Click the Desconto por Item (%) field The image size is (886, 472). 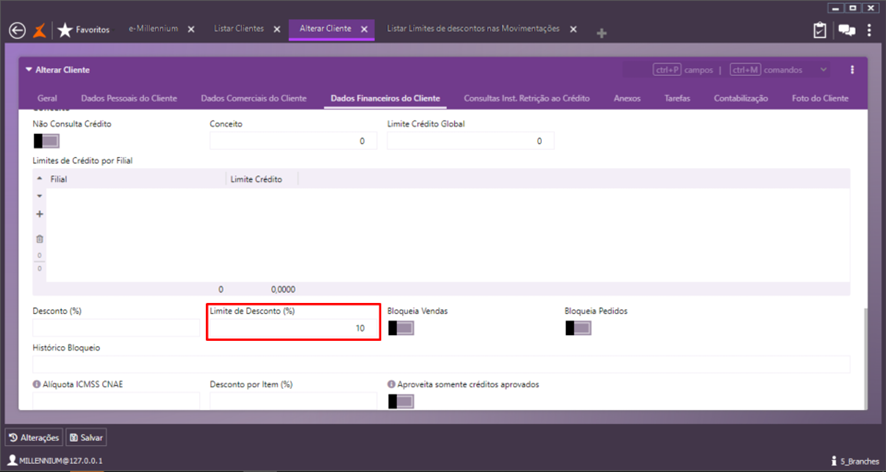point(293,401)
